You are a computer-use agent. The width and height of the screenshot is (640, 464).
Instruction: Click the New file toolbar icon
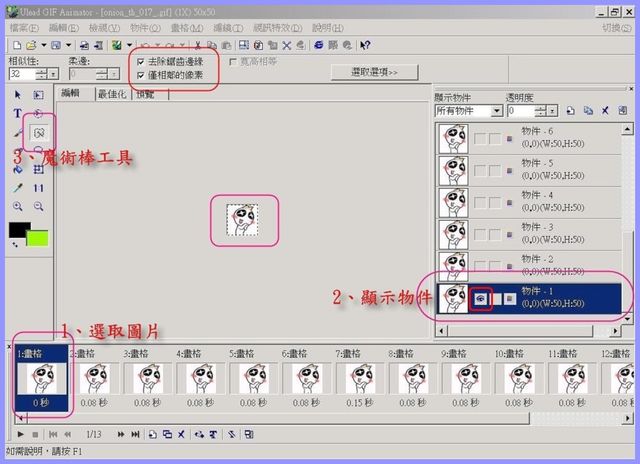(17, 45)
